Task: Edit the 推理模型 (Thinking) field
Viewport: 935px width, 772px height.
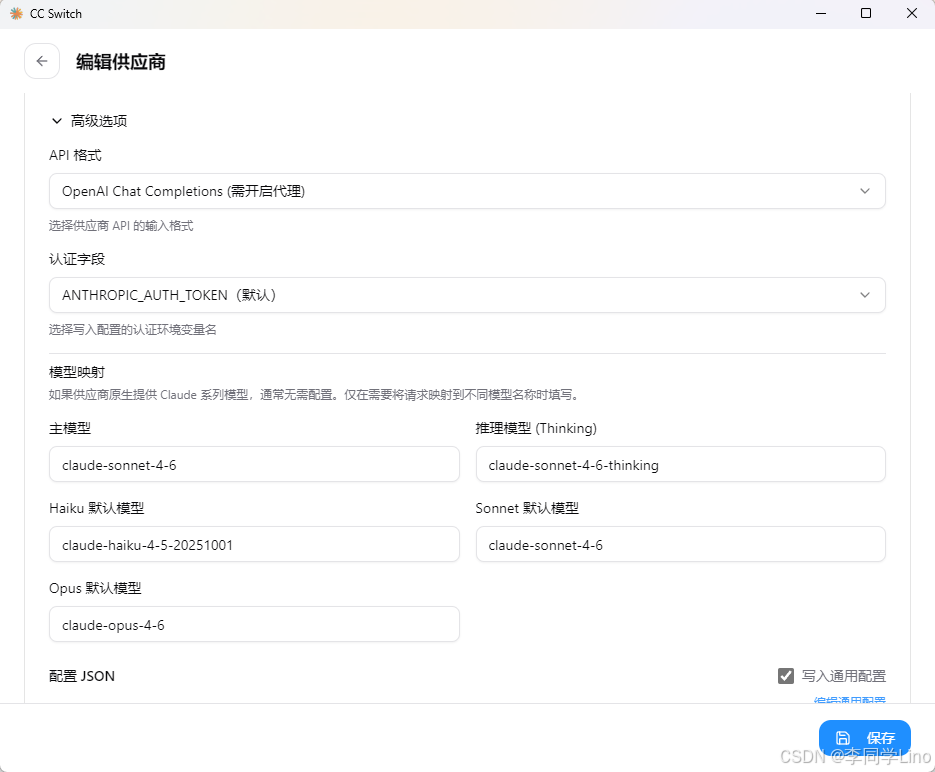Action: click(x=680, y=464)
